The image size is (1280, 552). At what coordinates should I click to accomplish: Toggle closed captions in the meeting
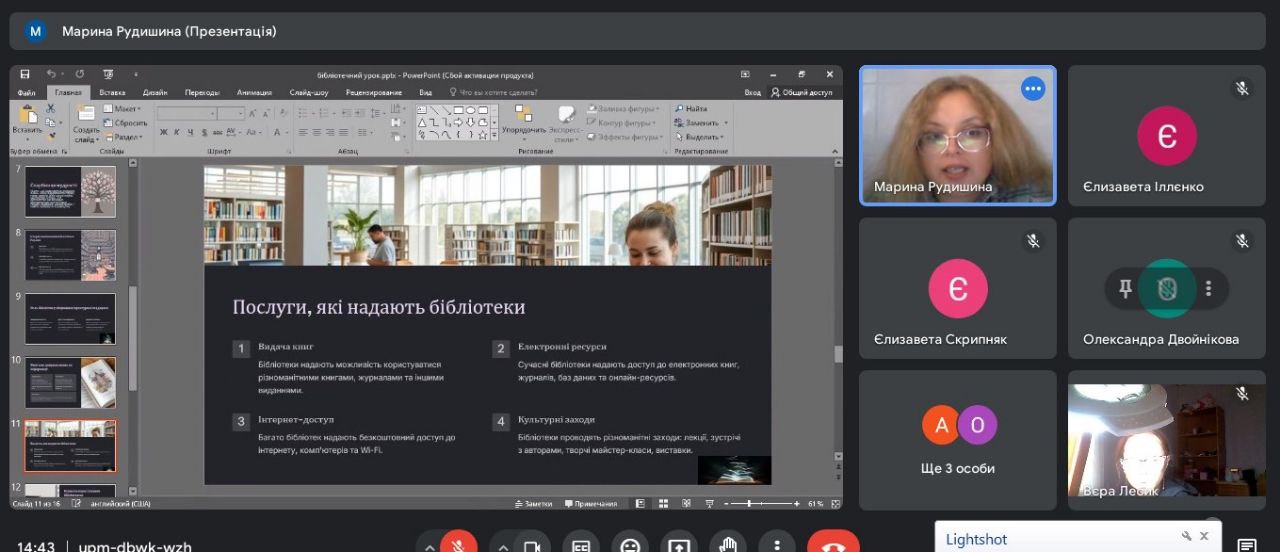(x=581, y=545)
